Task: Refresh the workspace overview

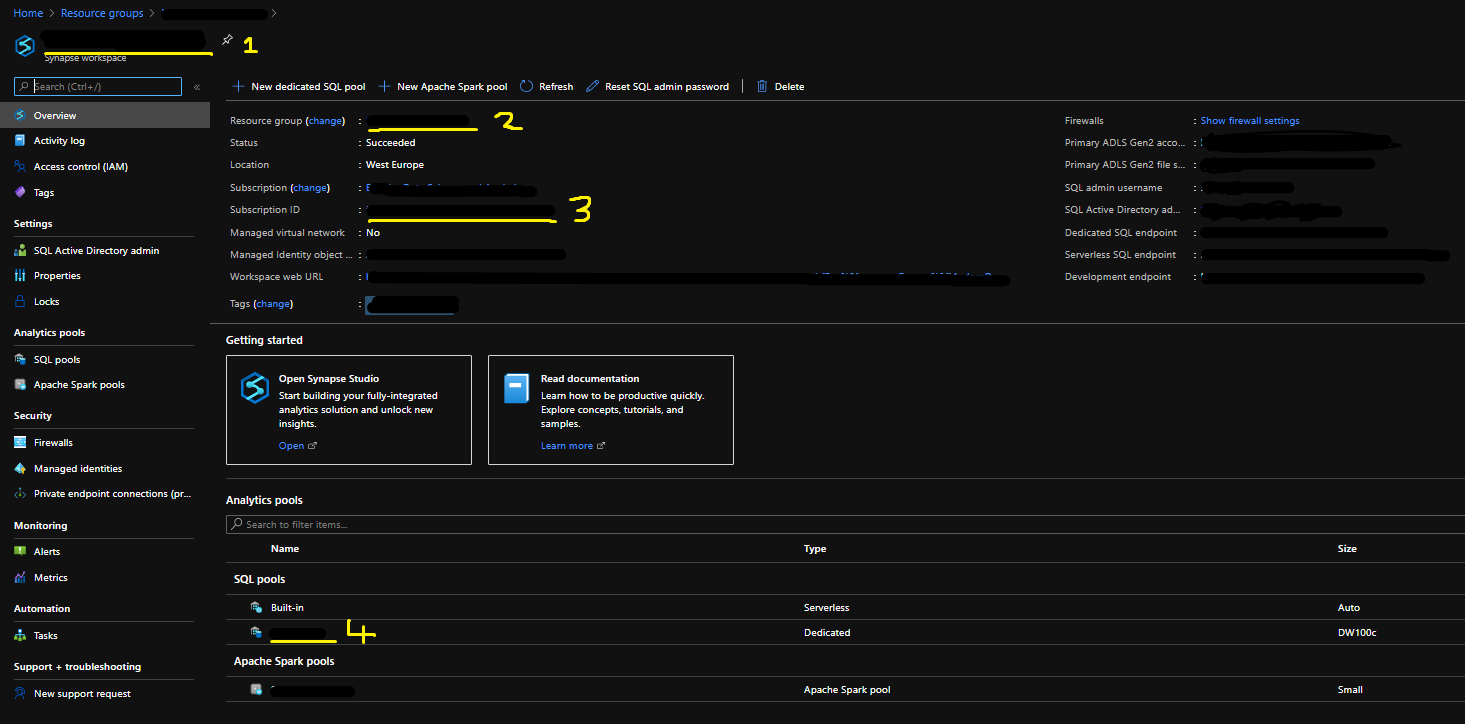Action: coord(546,86)
